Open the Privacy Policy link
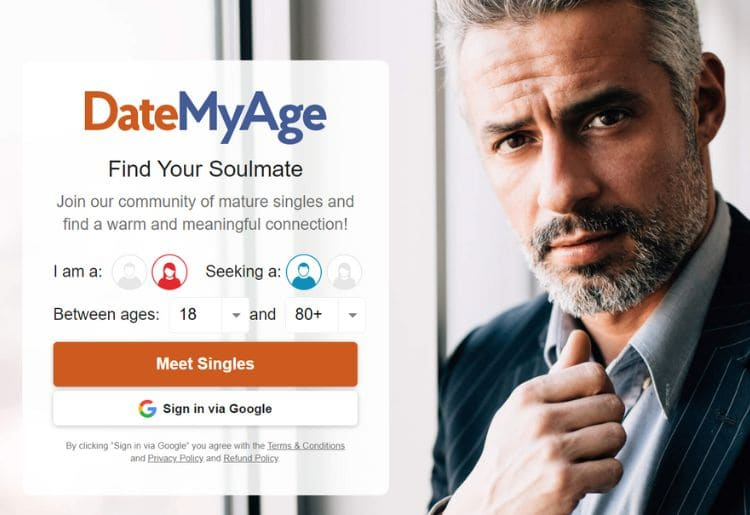 click(175, 458)
